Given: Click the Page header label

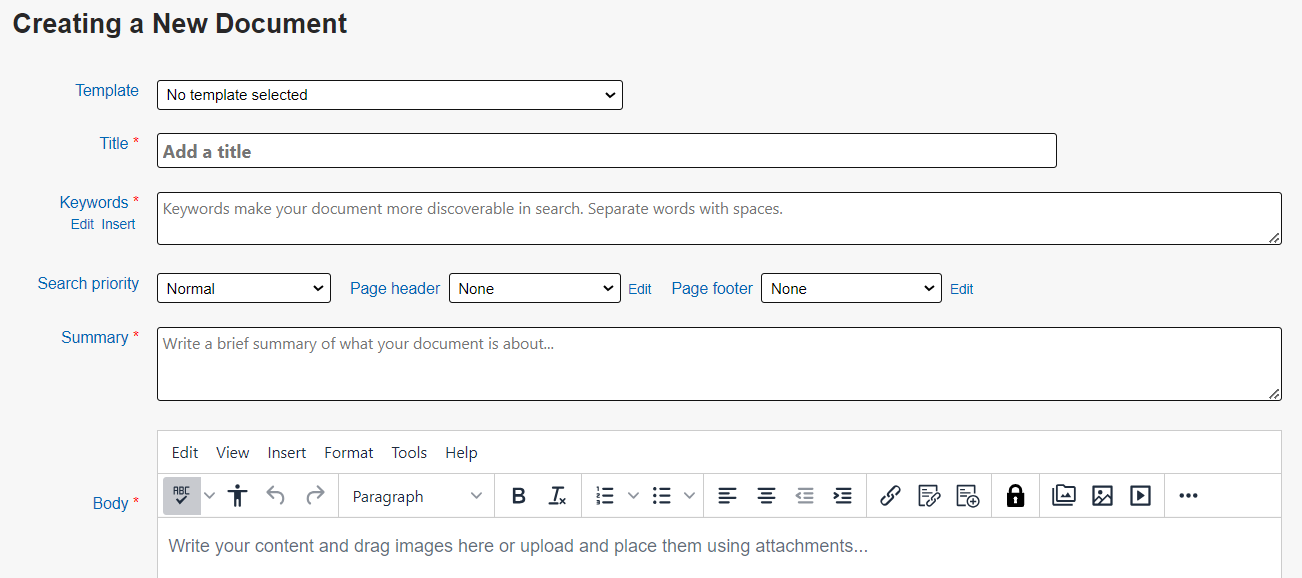Looking at the screenshot, I should pyautogui.click(x=395, y=288).
